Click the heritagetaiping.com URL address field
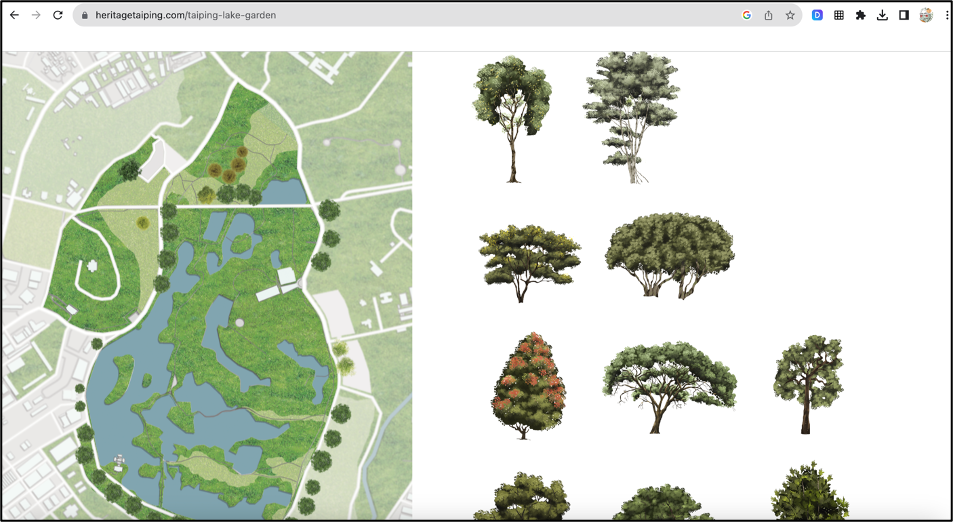 [x=400, y=16]
